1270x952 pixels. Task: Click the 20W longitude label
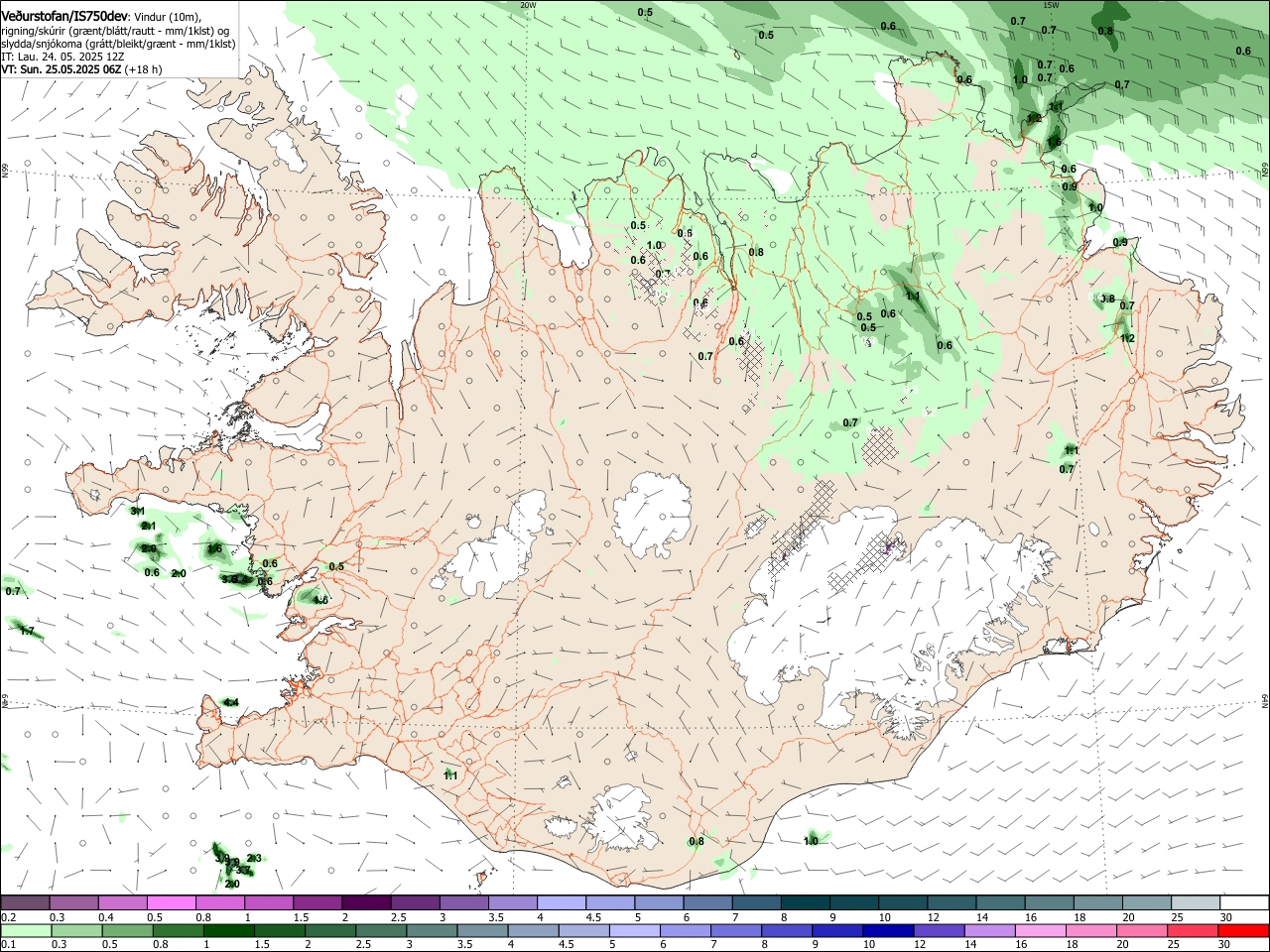point(528,5)
